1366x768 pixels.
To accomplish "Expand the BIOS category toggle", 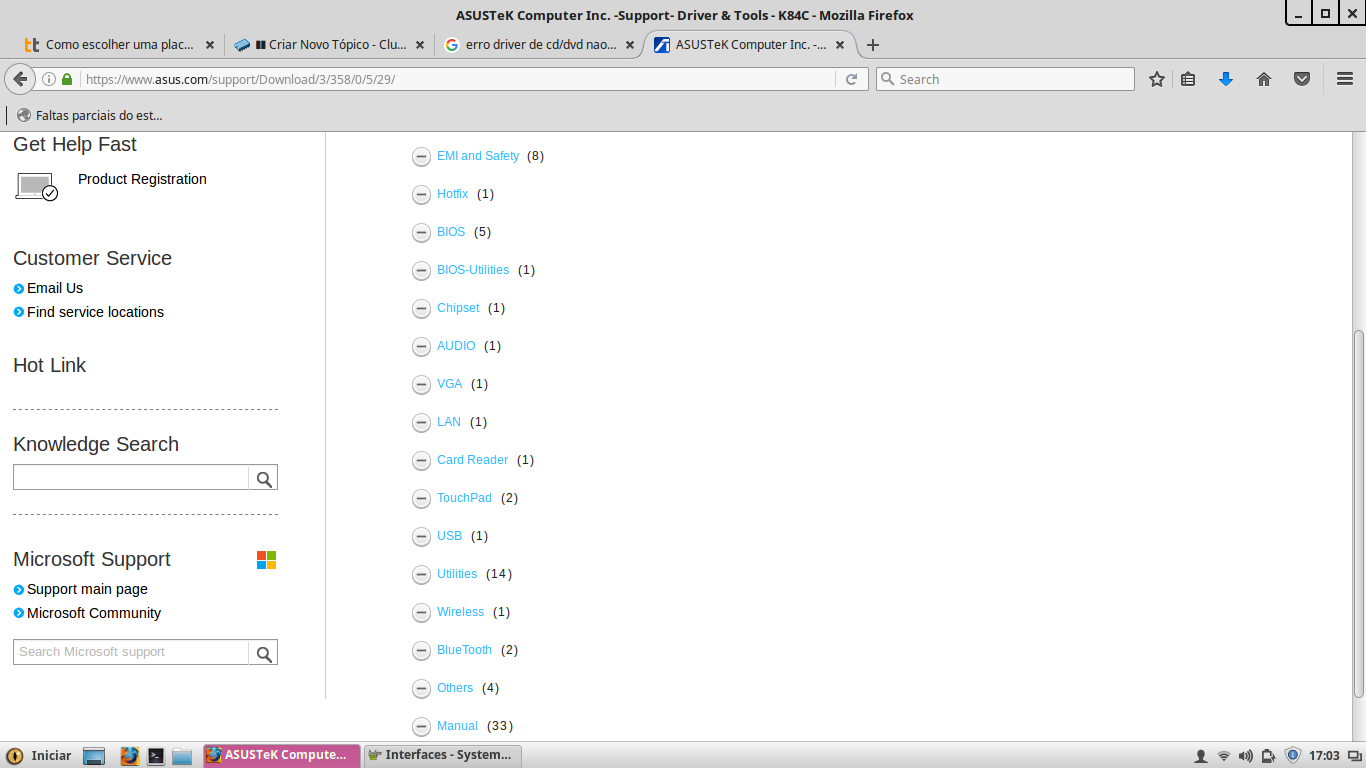I will [x=421, y=232].
